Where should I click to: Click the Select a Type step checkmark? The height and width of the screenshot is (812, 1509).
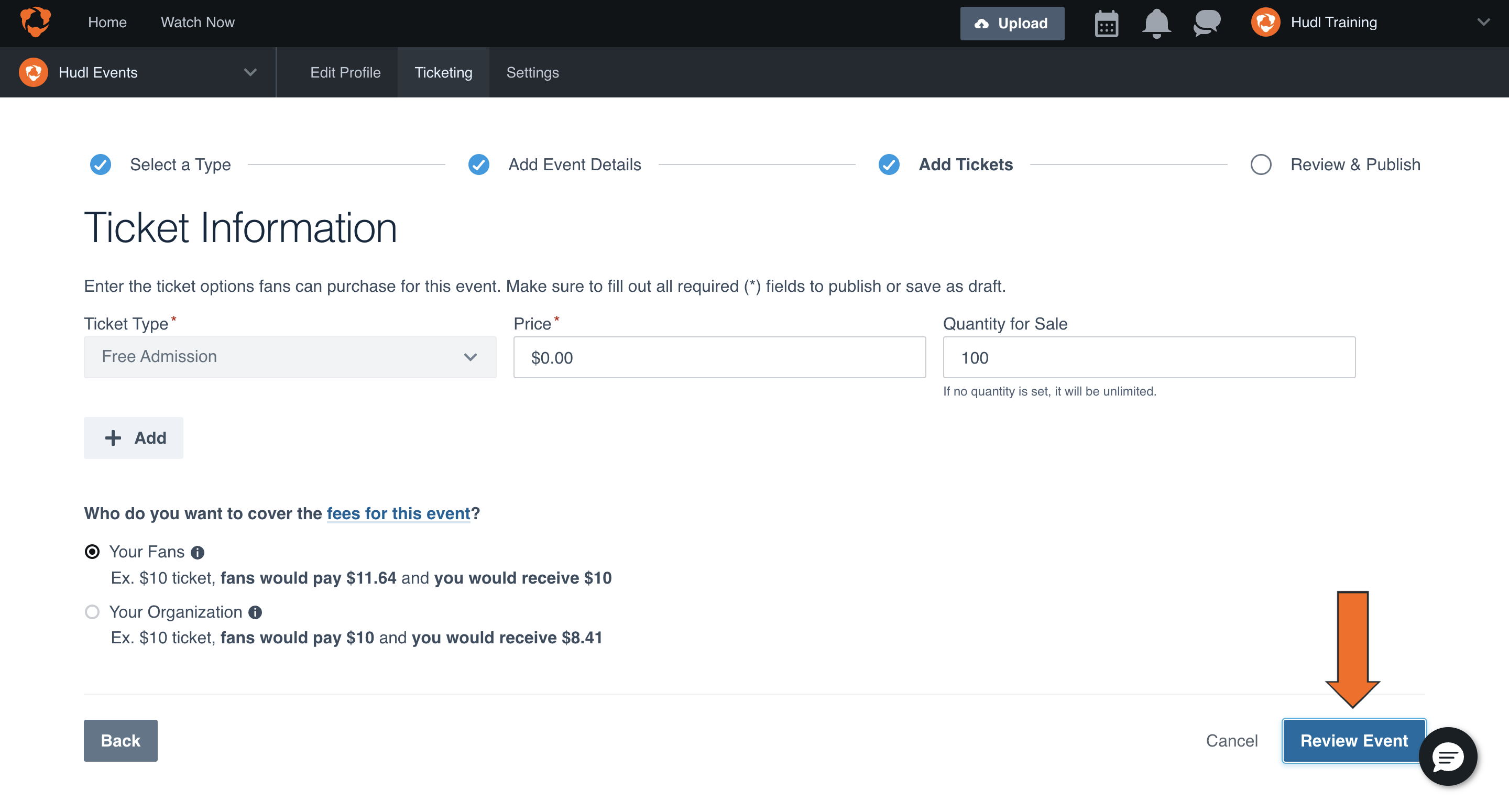[x=101, y=164]
